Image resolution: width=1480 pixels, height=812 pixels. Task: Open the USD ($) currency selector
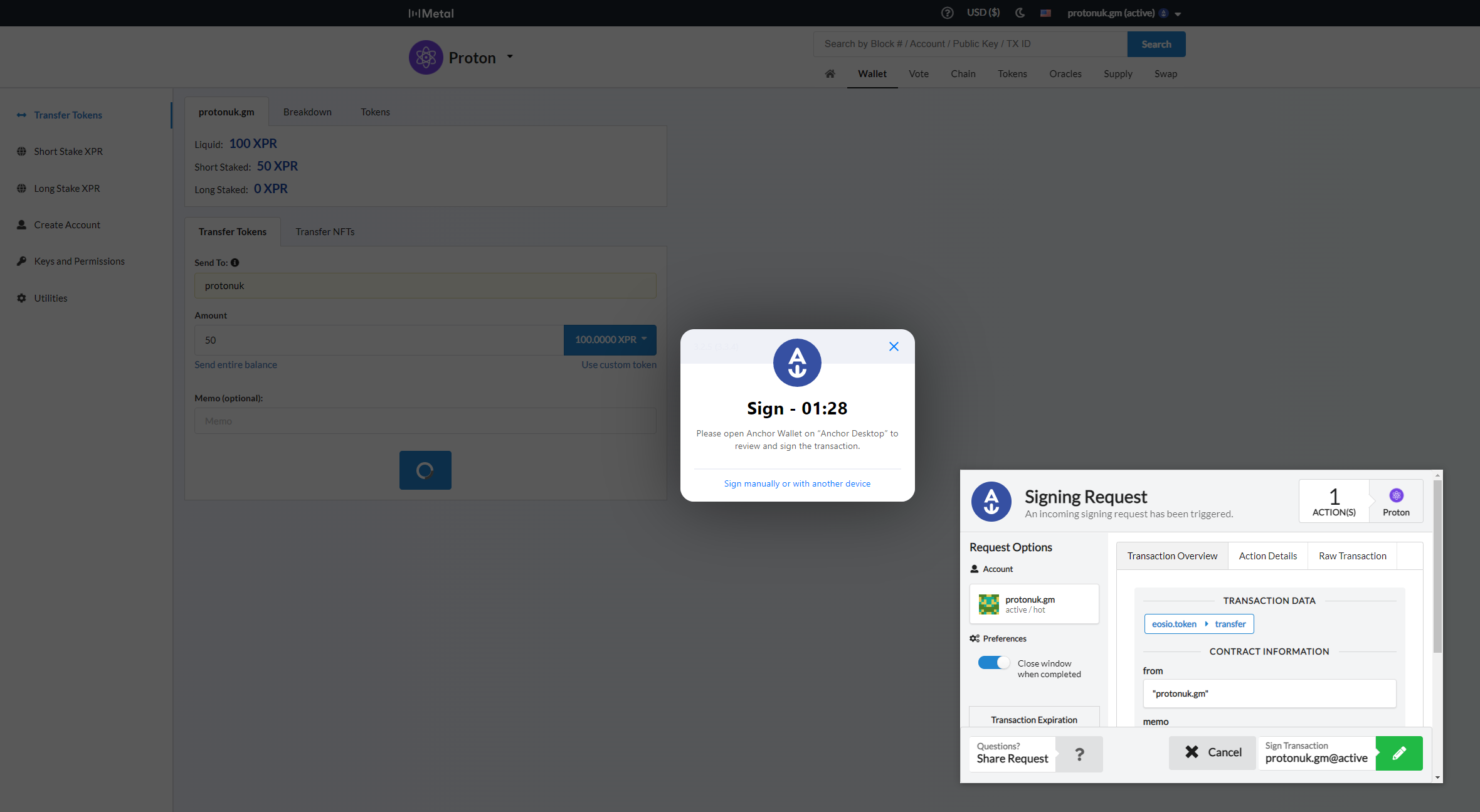click(x=983, y=13)
